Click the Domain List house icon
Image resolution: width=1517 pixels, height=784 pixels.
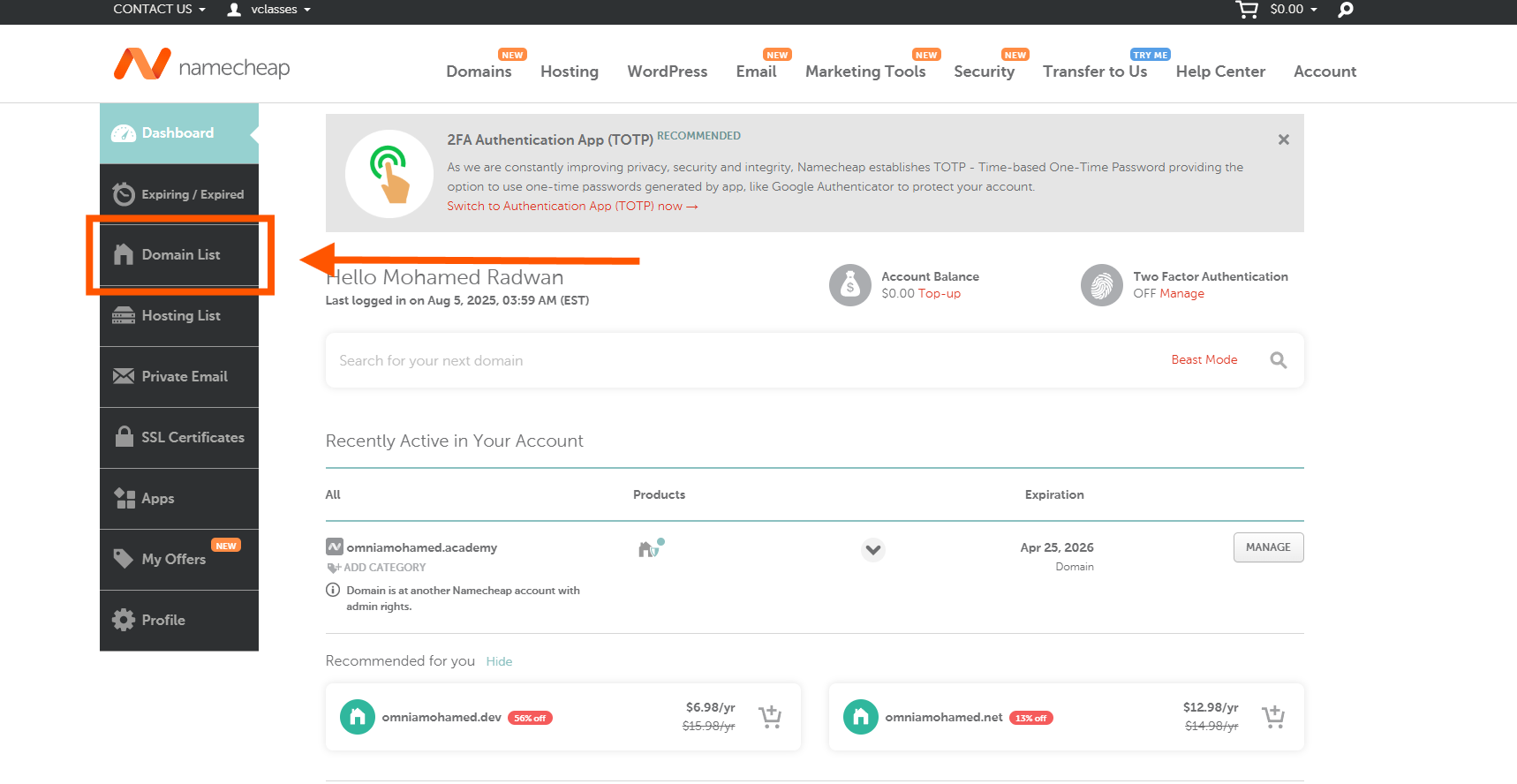pos(124,254)
